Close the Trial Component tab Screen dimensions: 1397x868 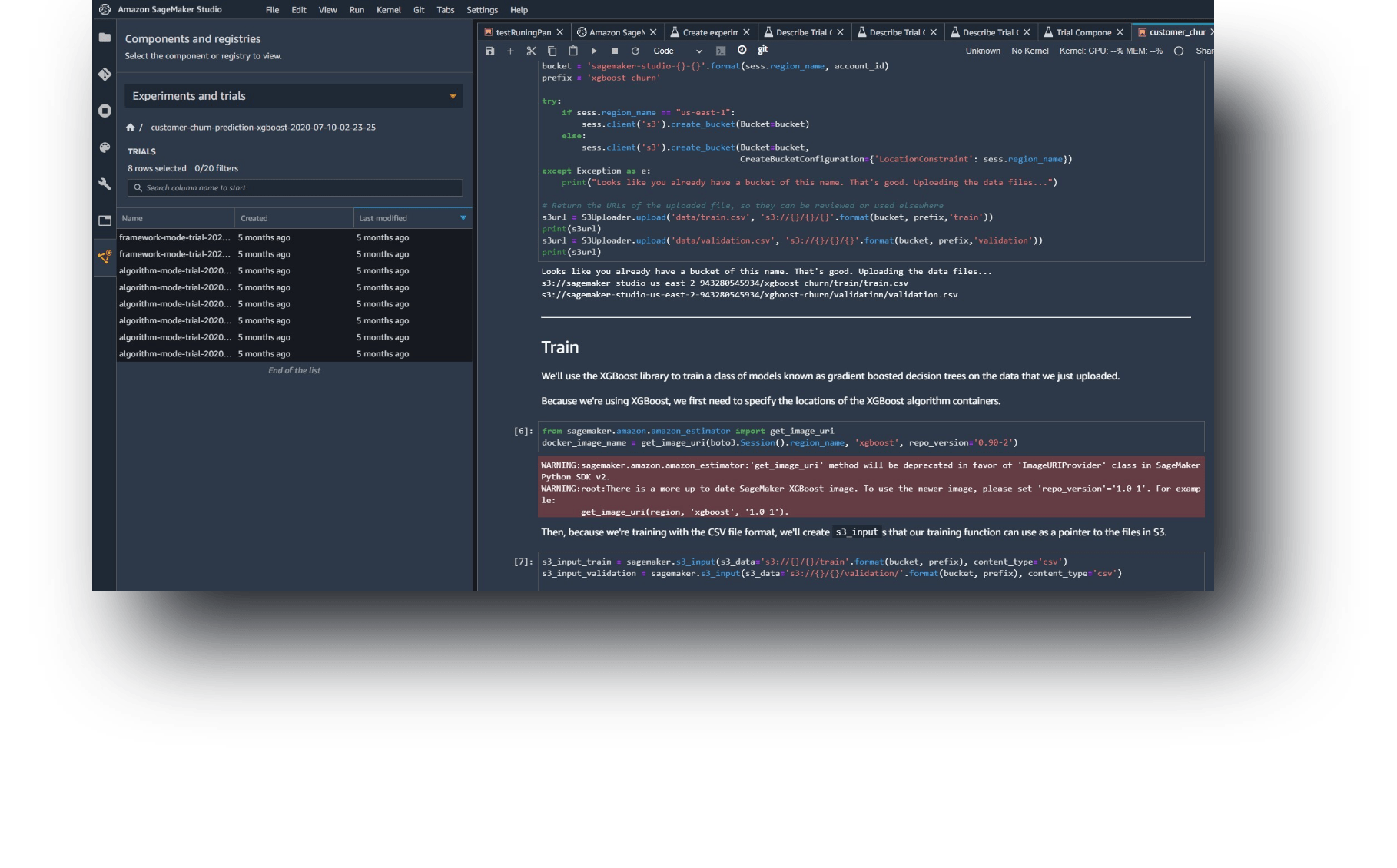1120,32
